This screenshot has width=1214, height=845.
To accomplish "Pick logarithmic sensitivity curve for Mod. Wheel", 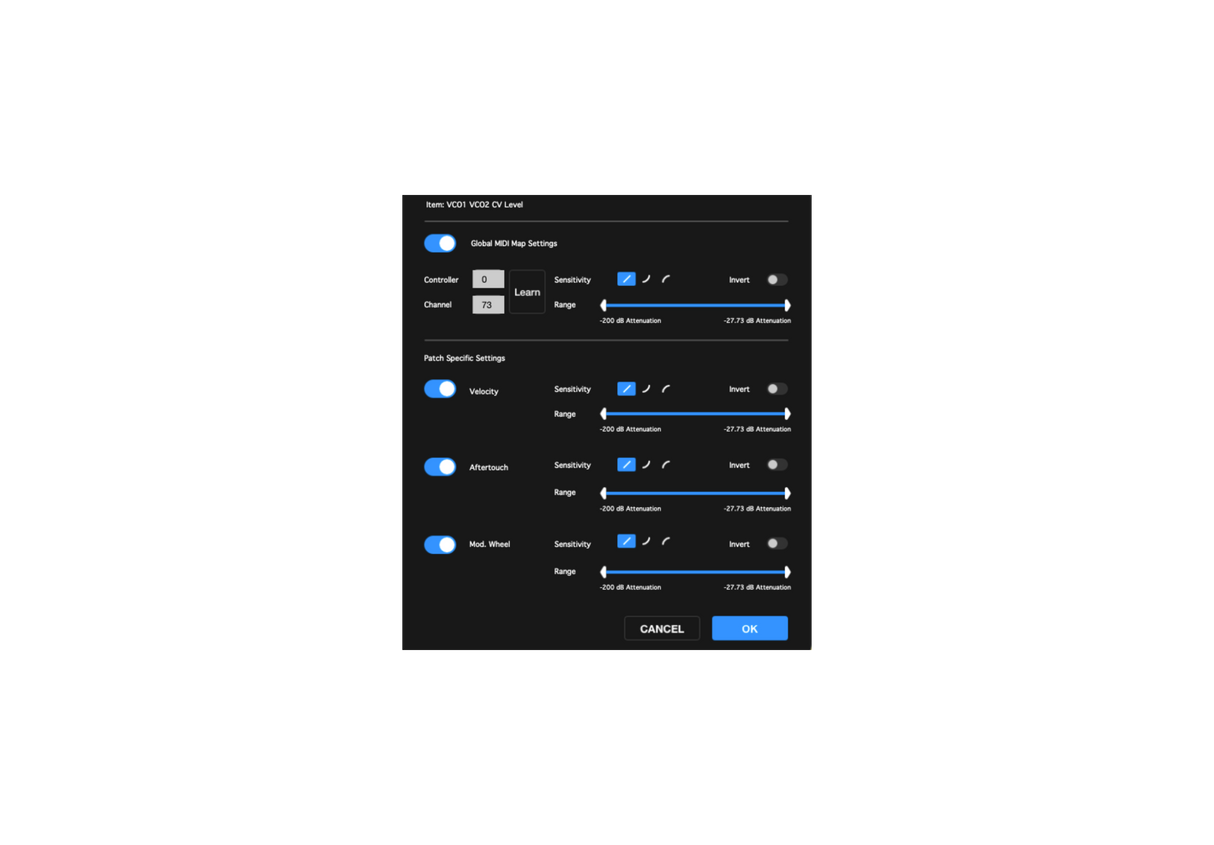I will pyautogui.click(x=666, y=542).
